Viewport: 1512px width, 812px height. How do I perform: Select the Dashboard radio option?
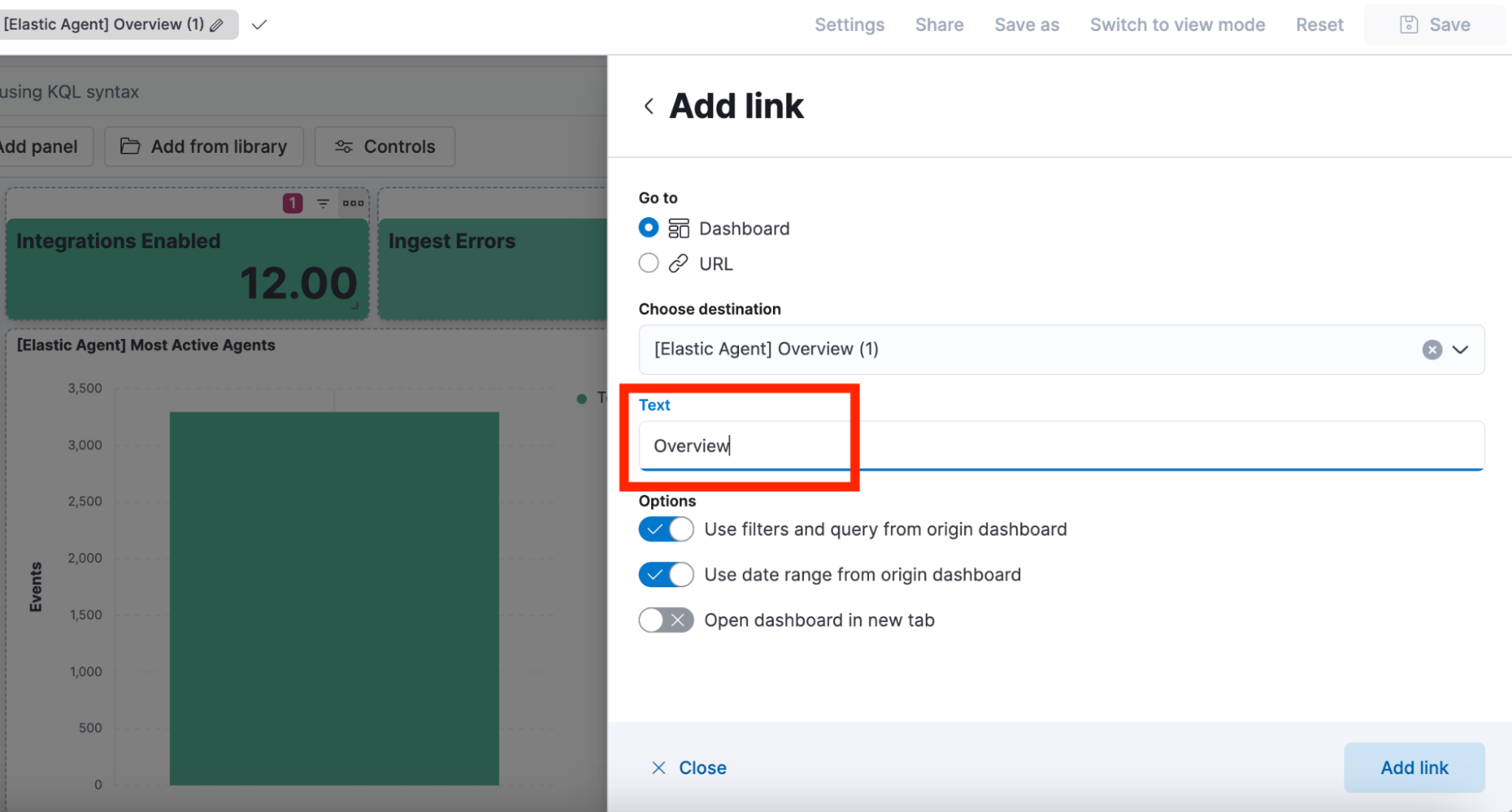[648, 228]
